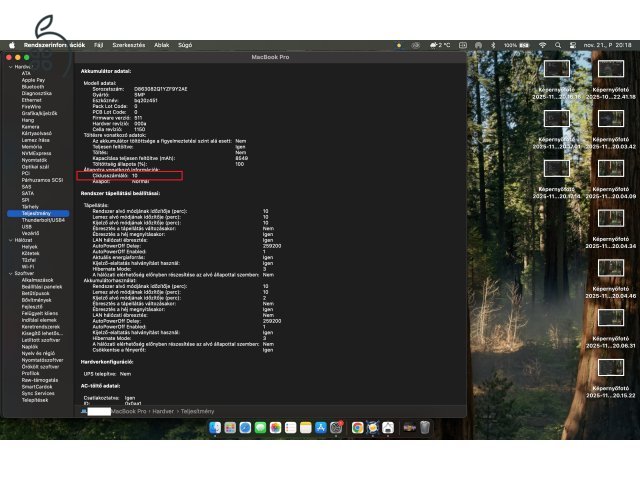Click the date and time nov. 21.
This screenshot has width=640, height=480.
tap(607, 45)
